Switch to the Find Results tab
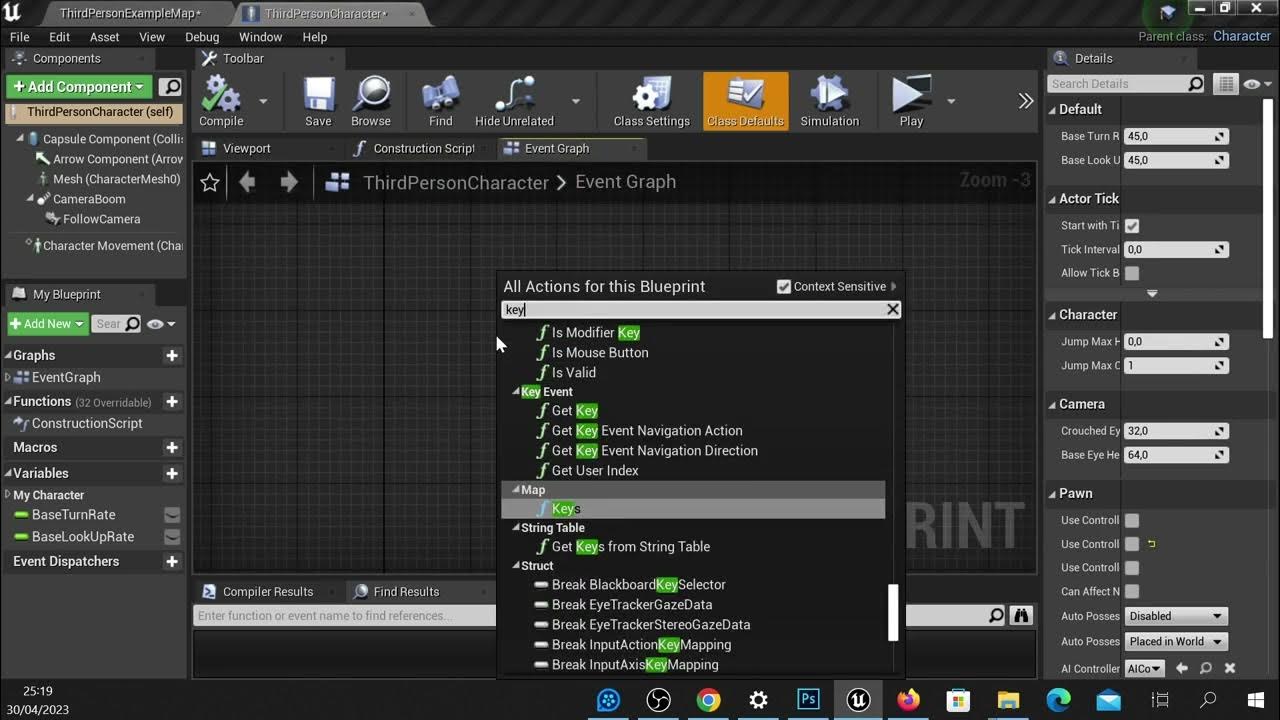This screenshot has width=1280, height=720. point(406,591)
